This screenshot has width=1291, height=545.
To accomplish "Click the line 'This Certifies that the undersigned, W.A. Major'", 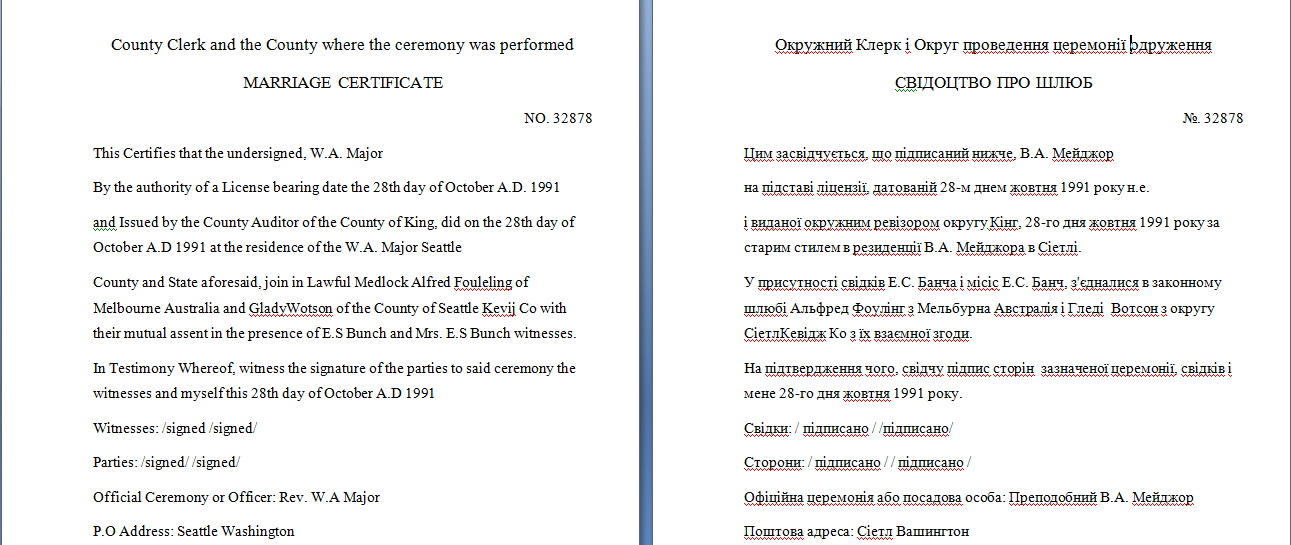I will [238, 153].
